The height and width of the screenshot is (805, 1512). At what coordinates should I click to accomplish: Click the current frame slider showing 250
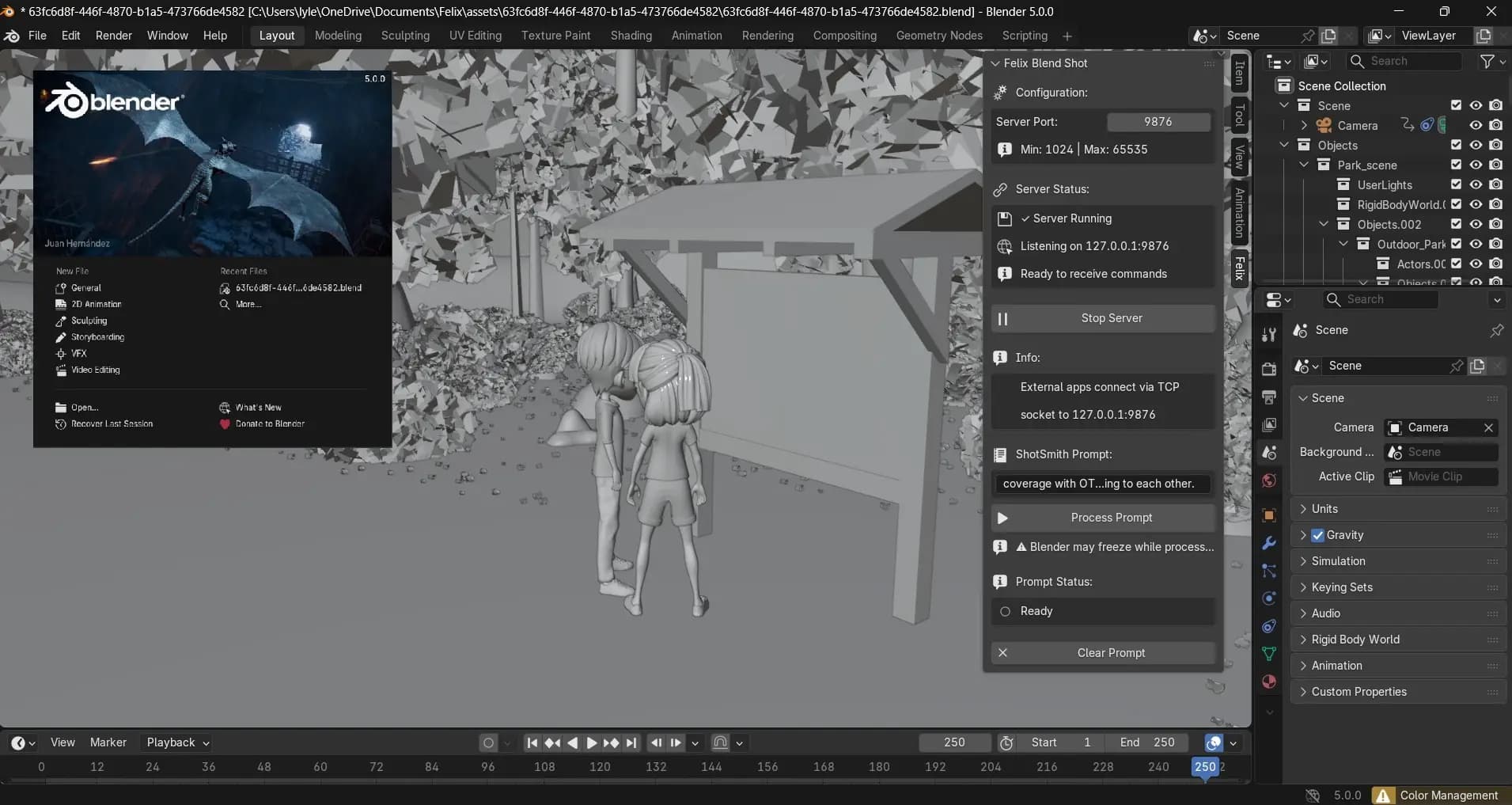954,742
